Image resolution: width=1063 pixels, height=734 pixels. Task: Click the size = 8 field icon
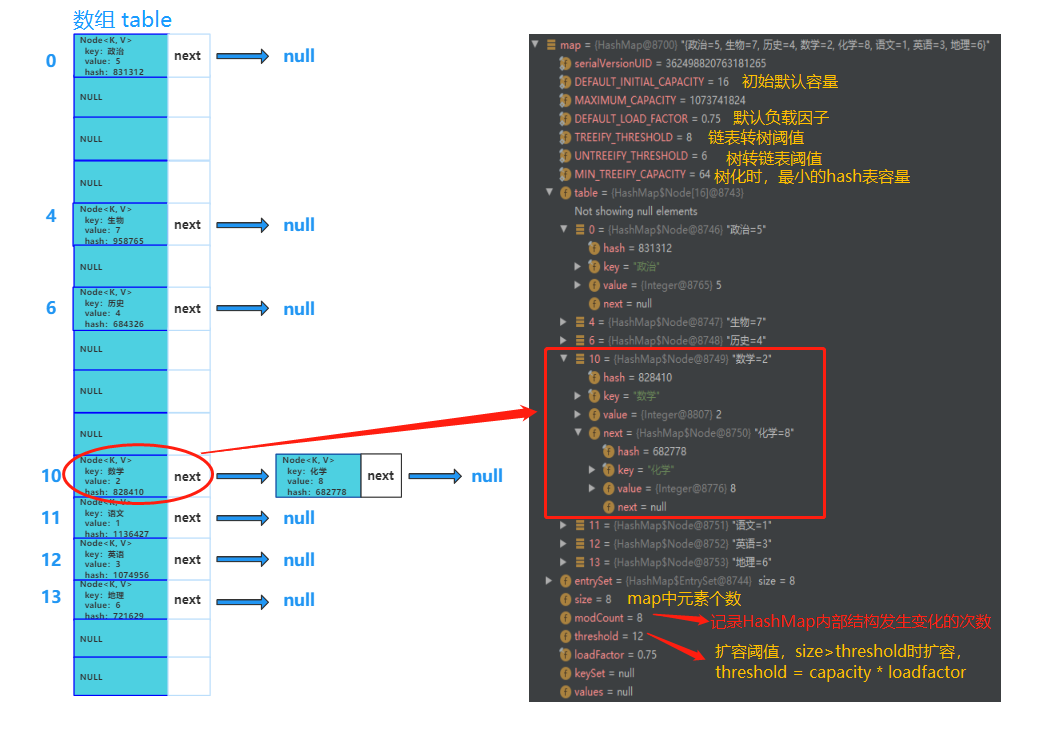coord(565,599)
